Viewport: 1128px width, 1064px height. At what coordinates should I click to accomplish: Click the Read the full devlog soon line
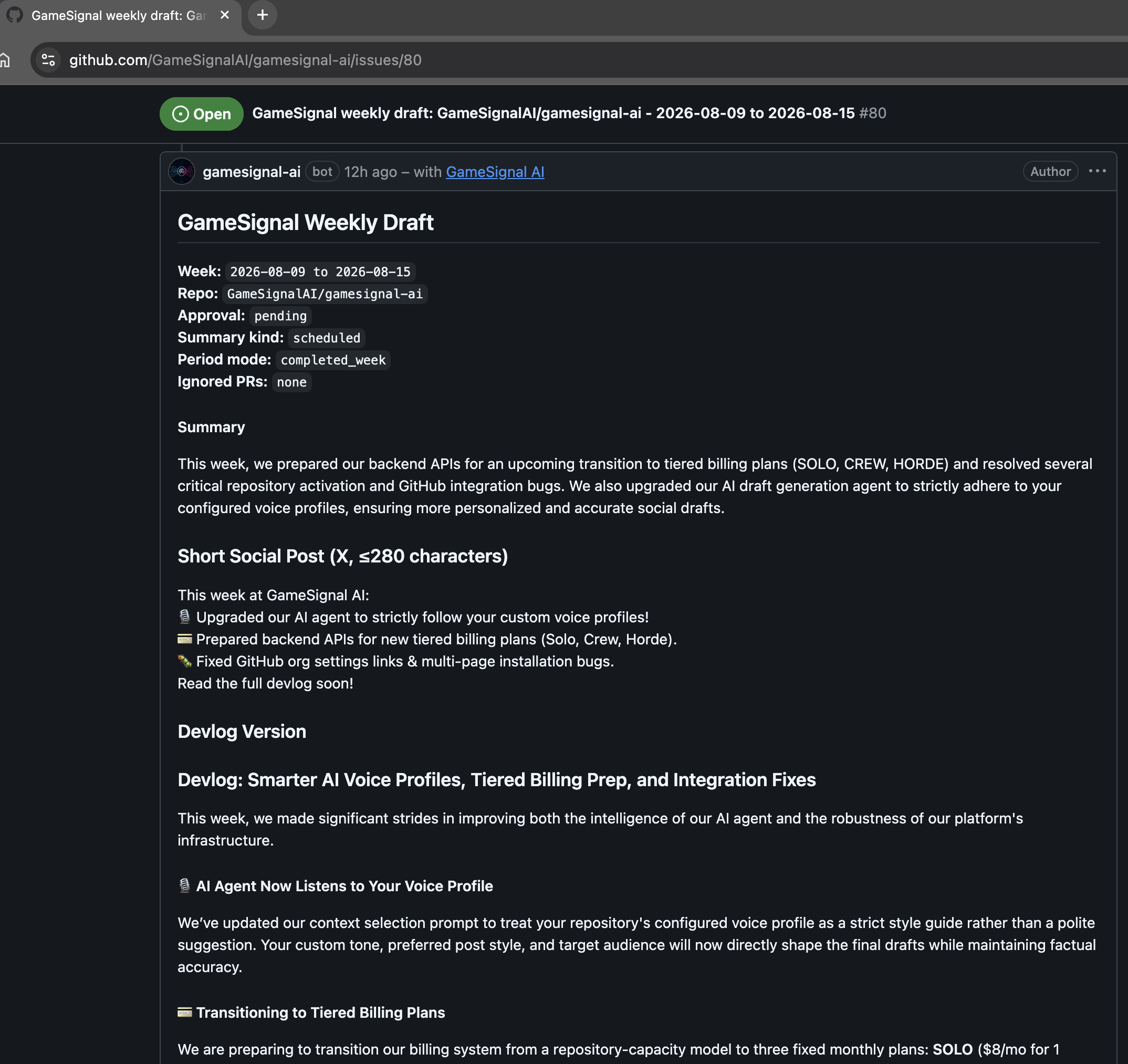[266, 683]
